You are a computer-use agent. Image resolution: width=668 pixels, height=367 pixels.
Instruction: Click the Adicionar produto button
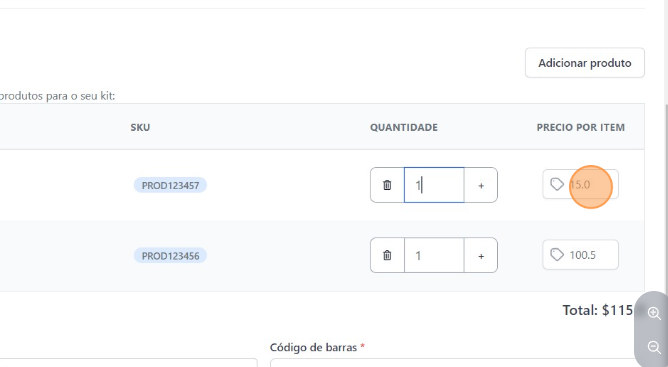pos(584,63)
